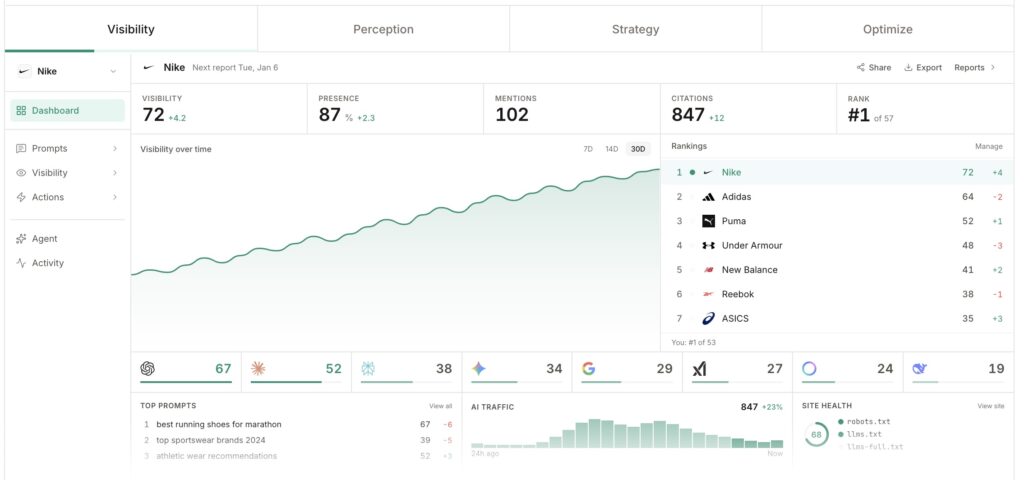Click the Prompts chat icon in sidebar
The width and height of the screenshot is (1024, 480).
pos(21,148)
